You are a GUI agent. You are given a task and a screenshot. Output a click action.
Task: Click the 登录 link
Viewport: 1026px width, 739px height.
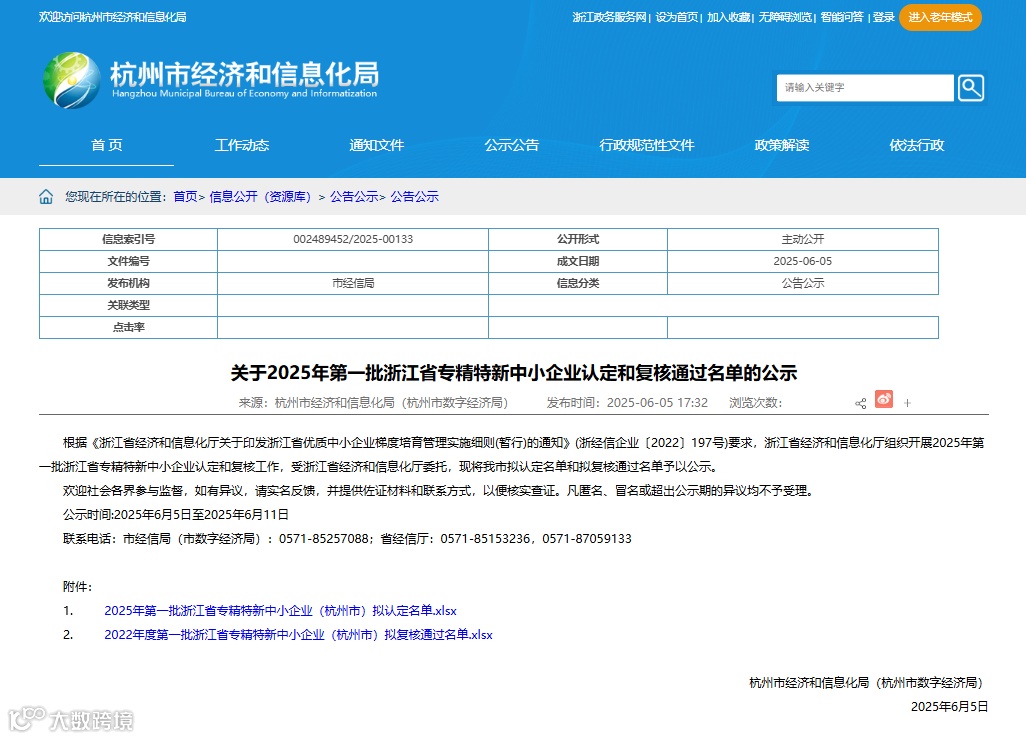(x=884, y=18)
